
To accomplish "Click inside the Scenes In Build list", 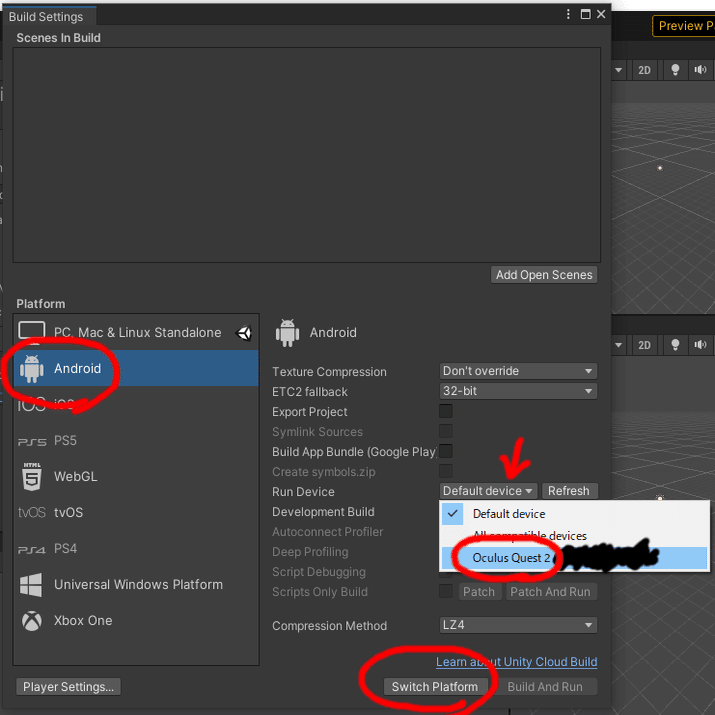I will click(x=306, y=155).
